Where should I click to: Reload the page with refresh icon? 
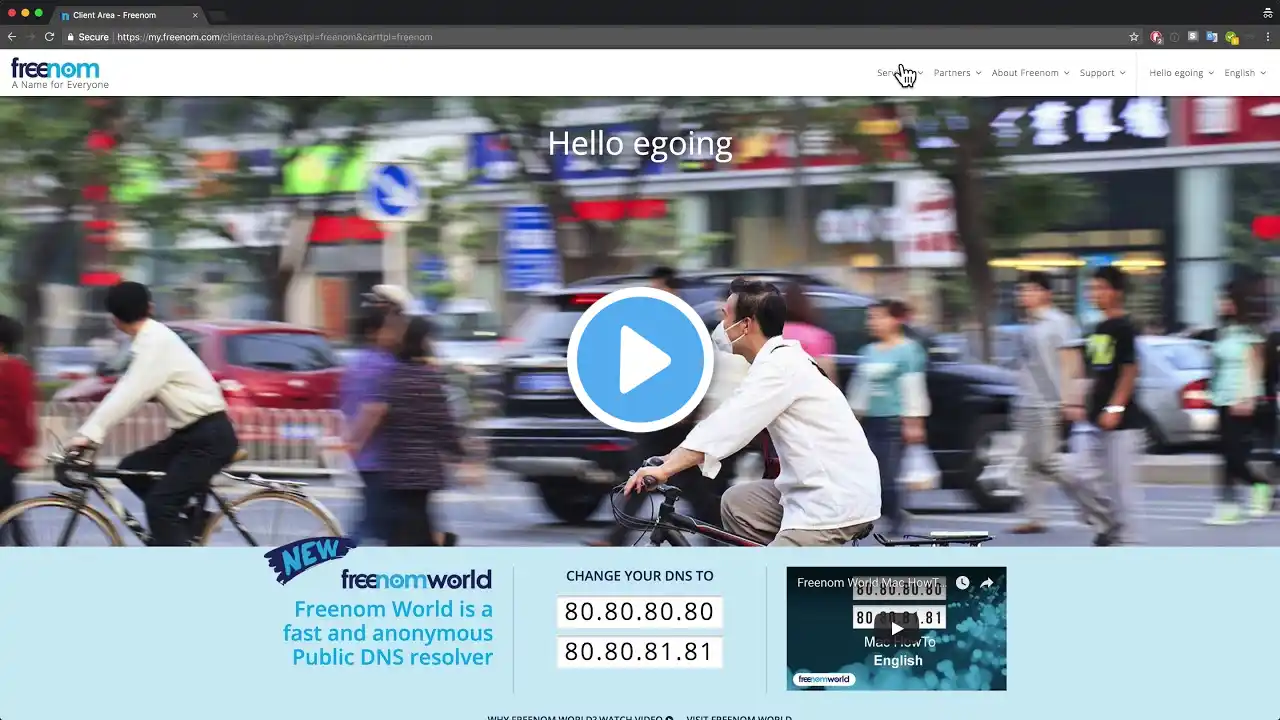[49, 37]
